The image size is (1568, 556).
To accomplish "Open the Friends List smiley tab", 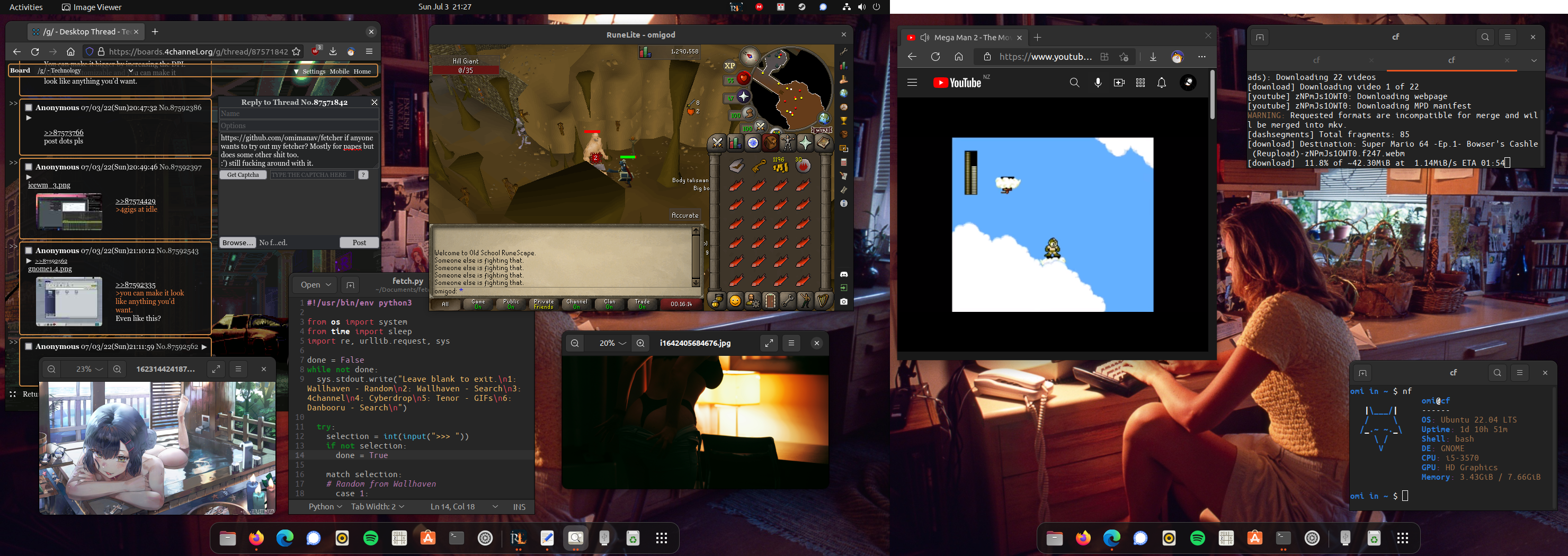I will pos(735,301).
